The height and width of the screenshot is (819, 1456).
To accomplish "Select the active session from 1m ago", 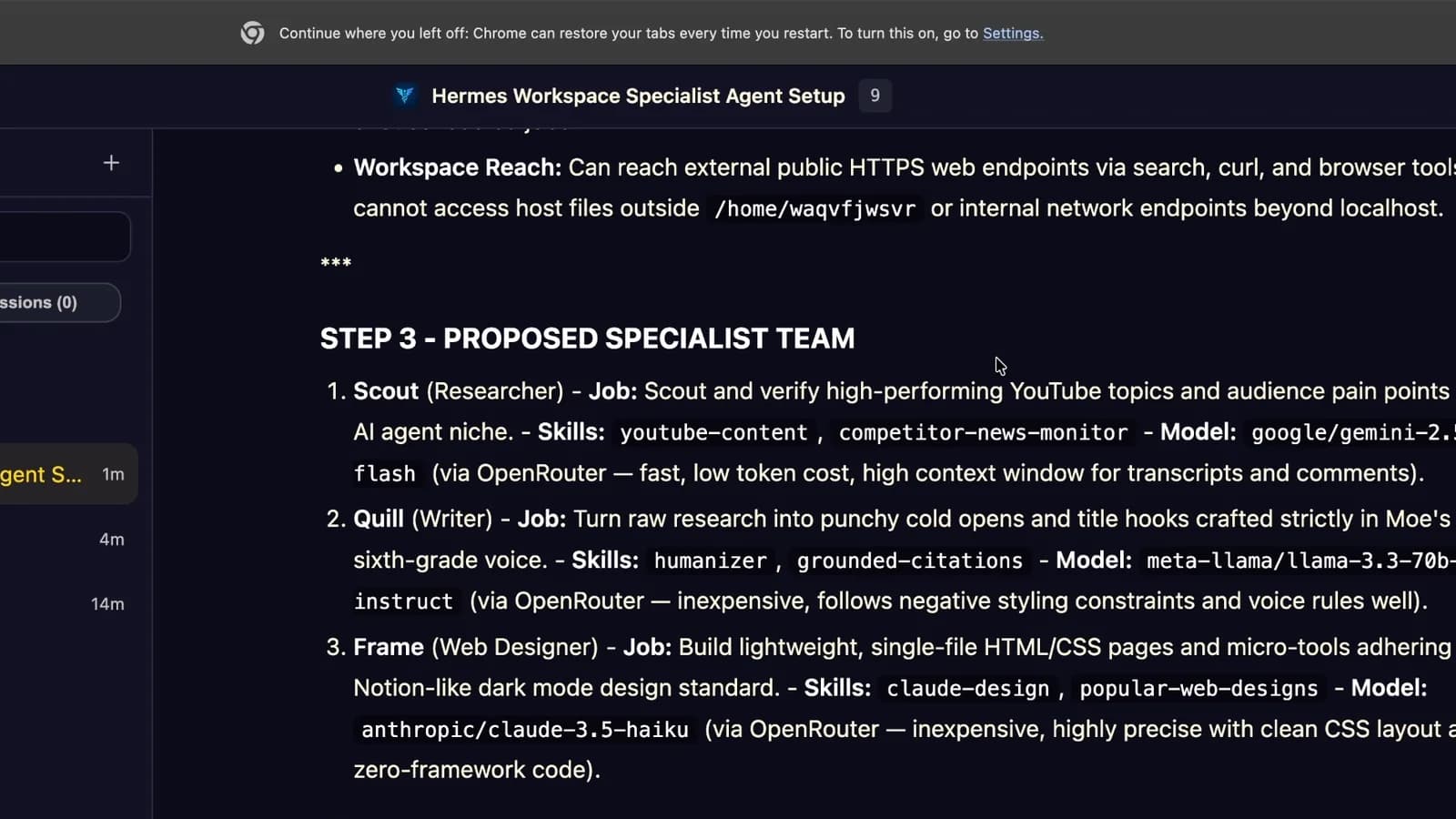I will click(x=68, y=474).
